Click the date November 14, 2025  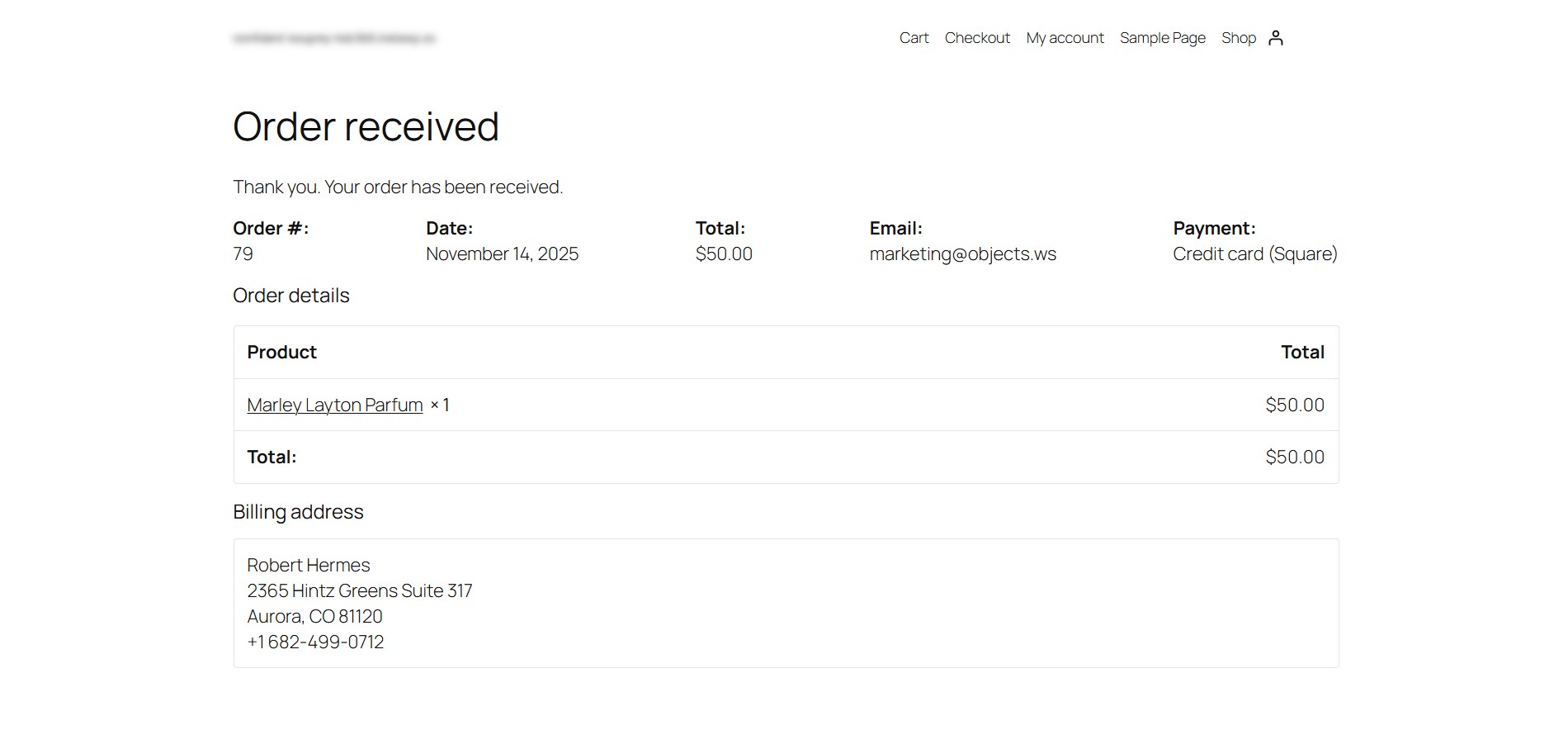(502, 254)
